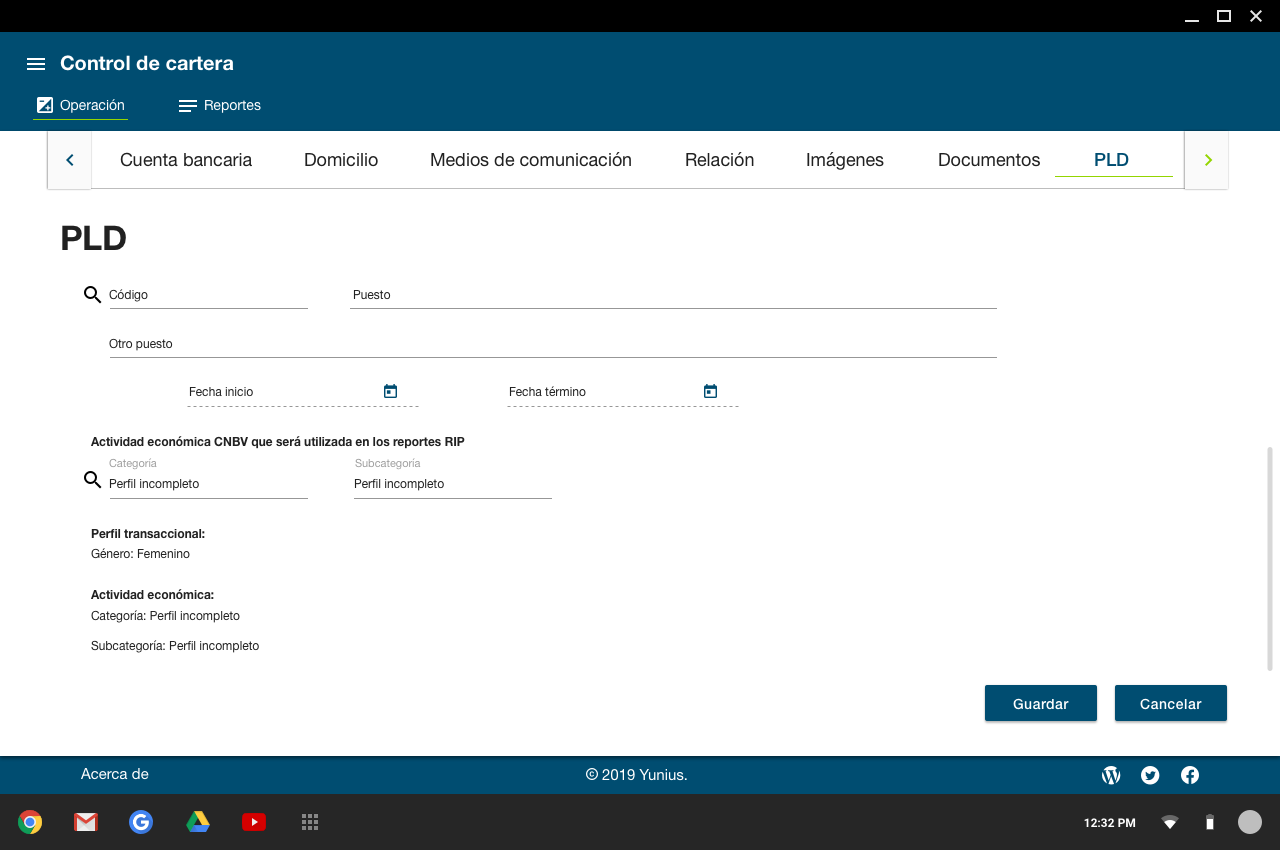Open the Reportes menu
Screen dimensions: 1280x850
coord(220,106)
